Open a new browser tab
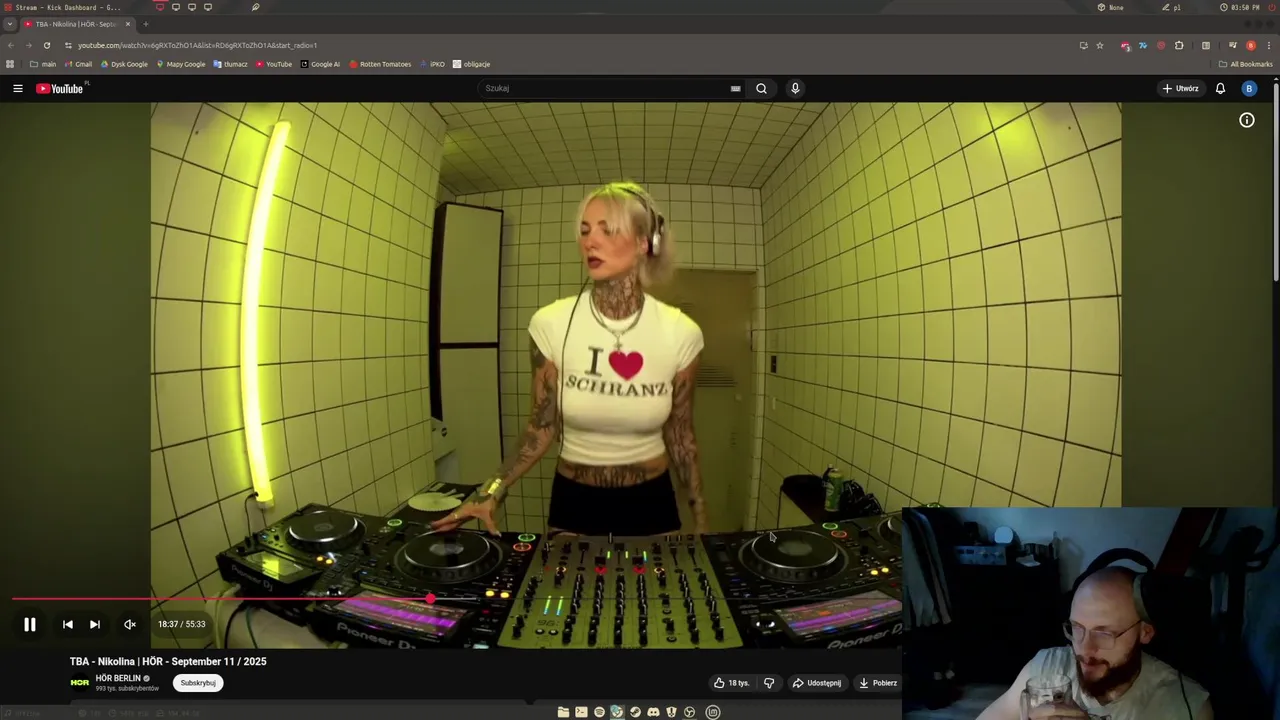This screenshot has width=1280, height=720. [146, 24]
